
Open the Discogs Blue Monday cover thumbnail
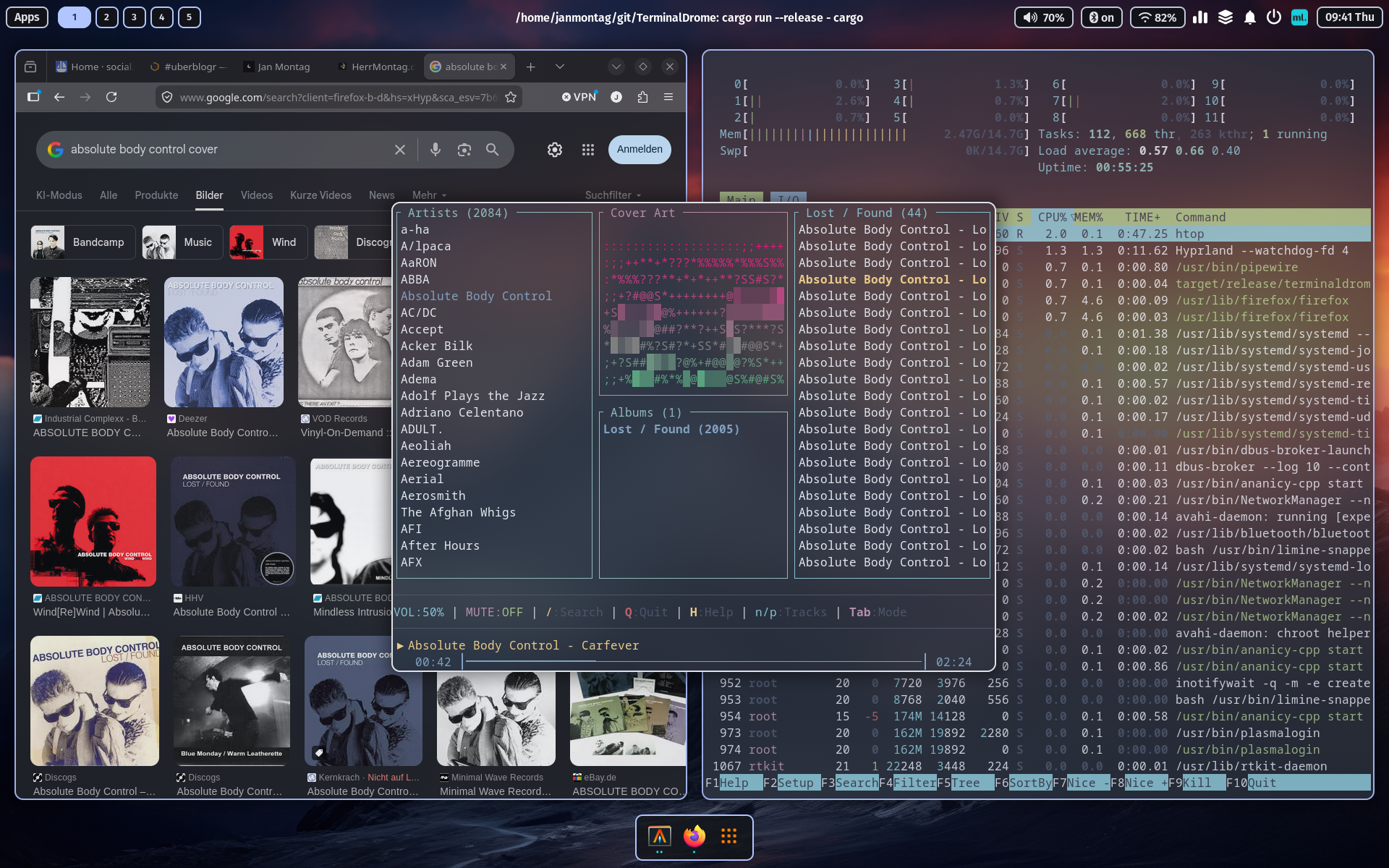(x=231, y=701)
